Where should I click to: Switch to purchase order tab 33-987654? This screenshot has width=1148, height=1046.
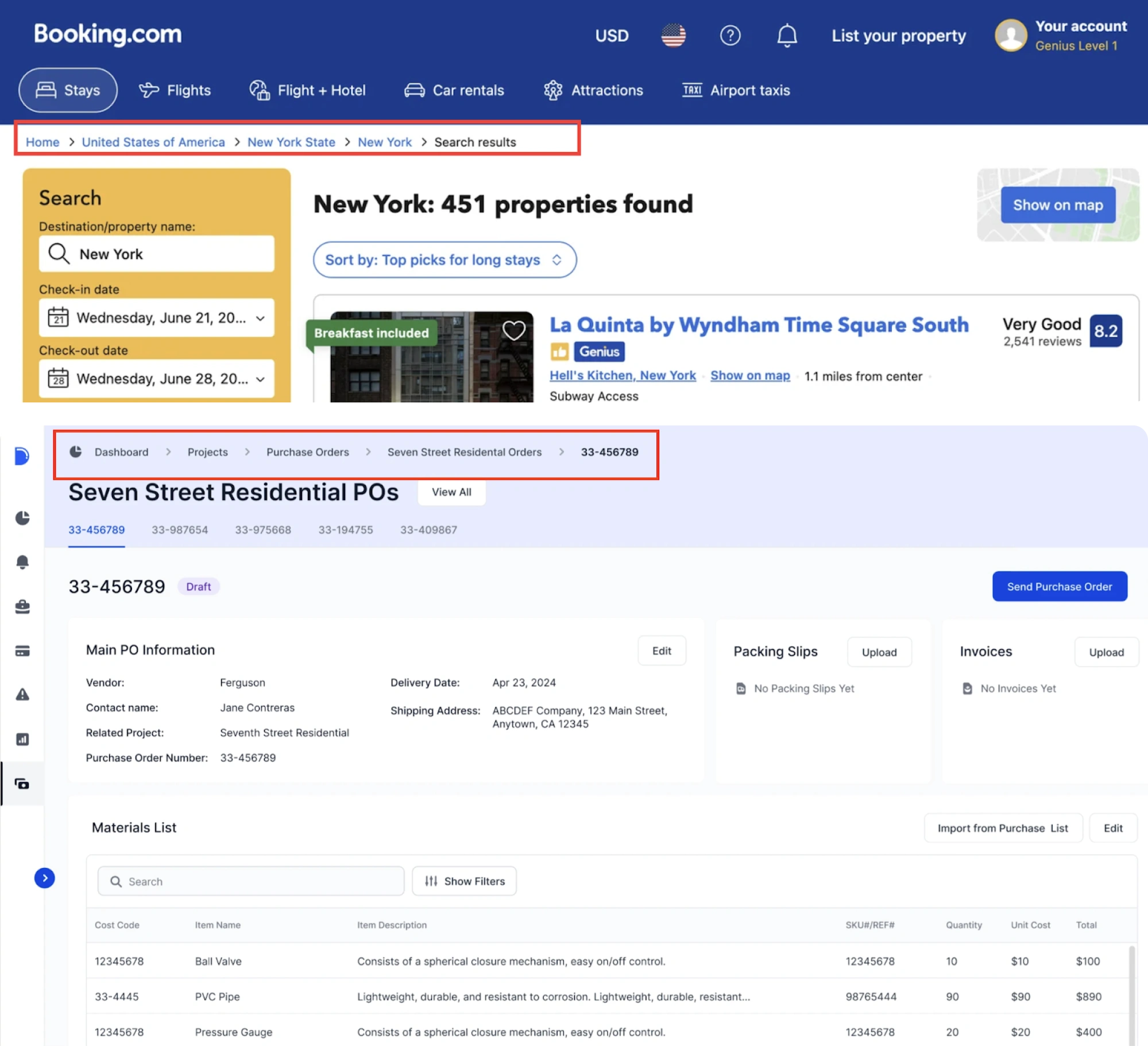click(x=180, y=530)
